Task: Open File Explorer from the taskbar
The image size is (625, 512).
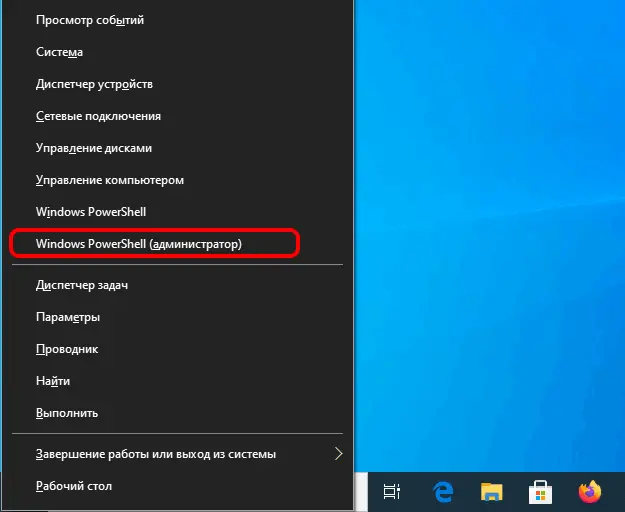Action: [491, 491]
